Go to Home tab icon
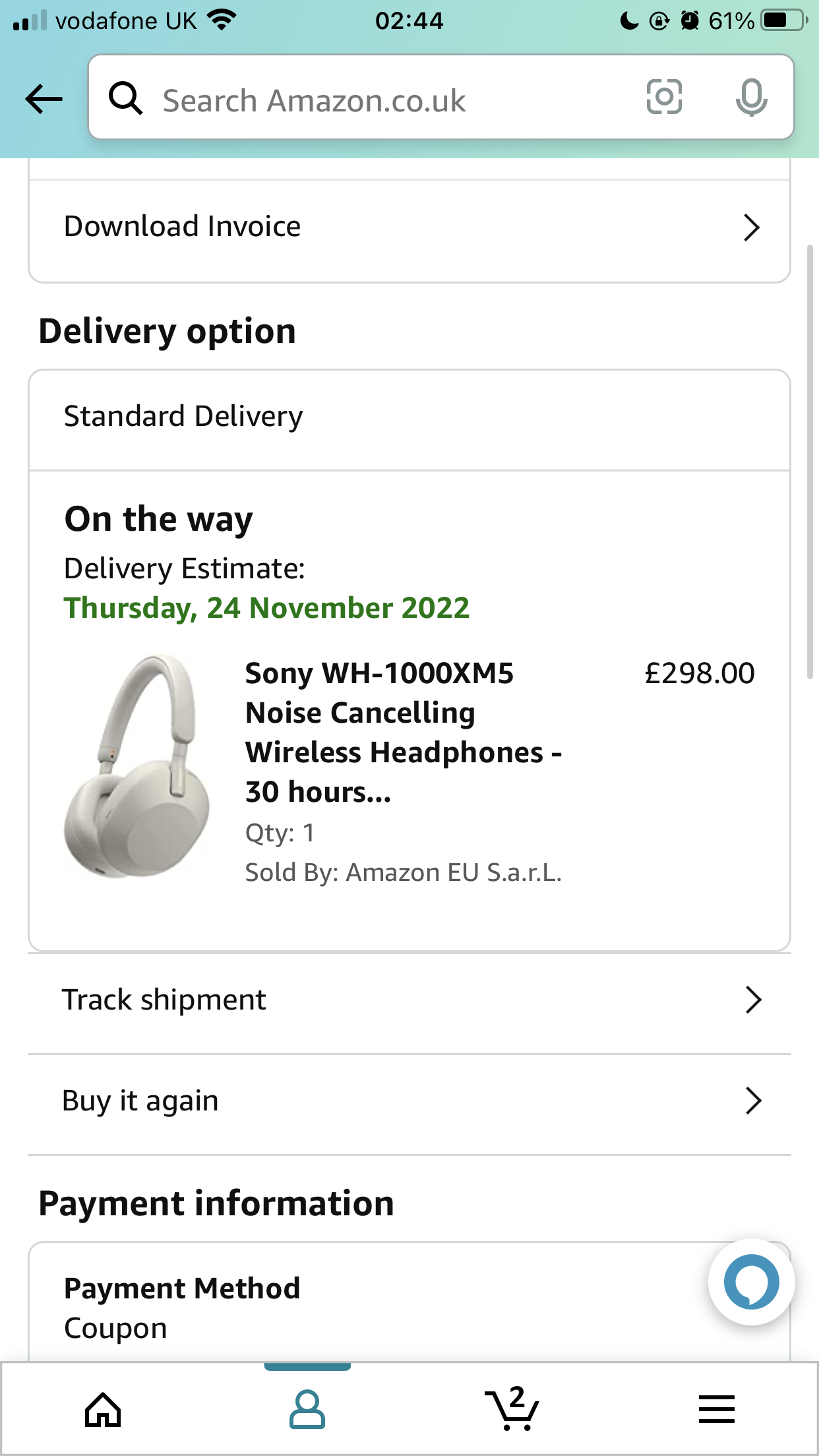Screen dimensions: 819x1456 click(103, 1410)
